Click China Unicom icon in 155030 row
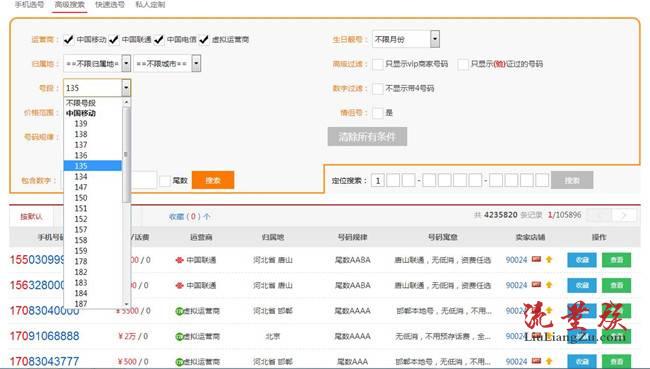The width and height of the screenshot is (650, 369). [179, 260]
